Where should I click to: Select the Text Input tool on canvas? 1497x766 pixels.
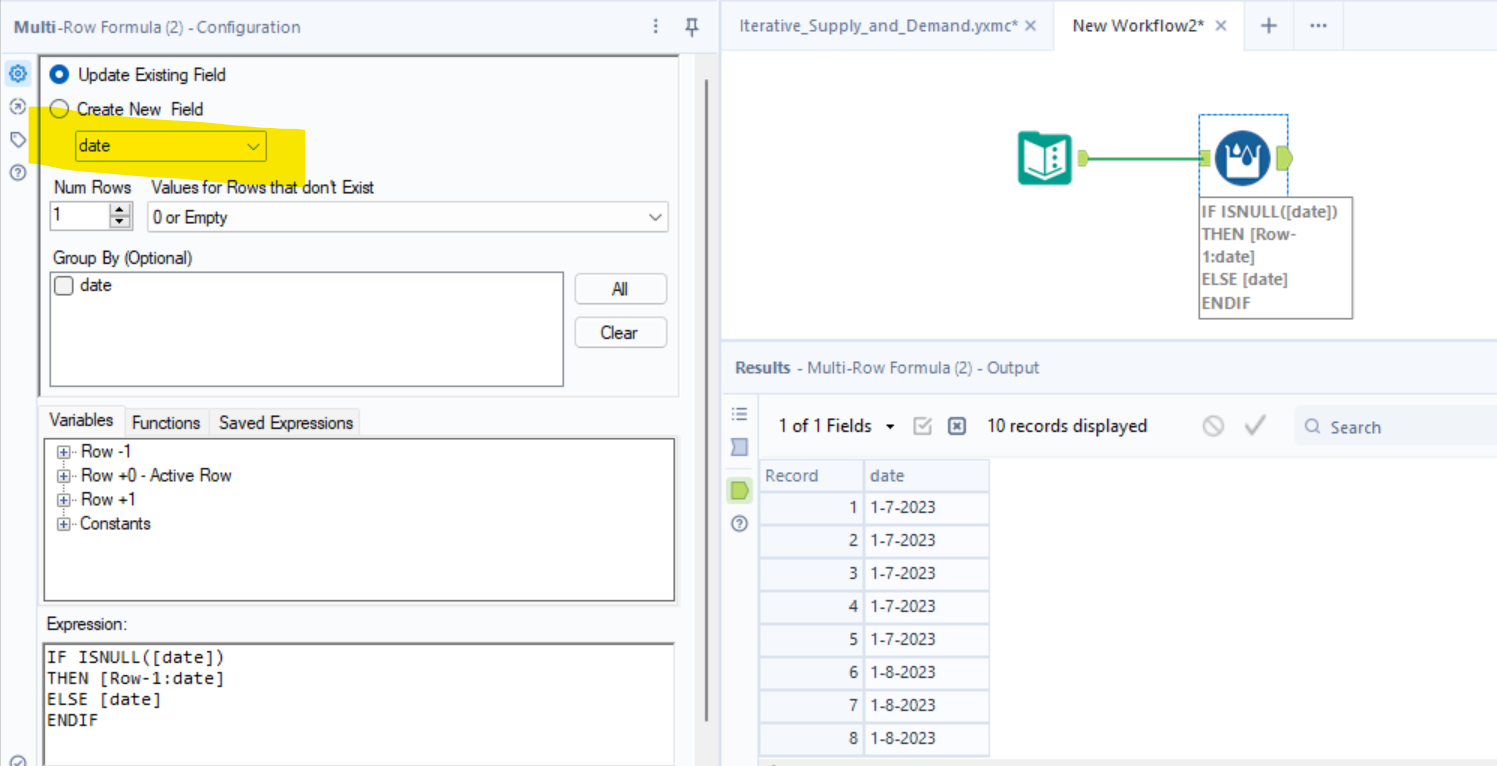coord(1044,158)
